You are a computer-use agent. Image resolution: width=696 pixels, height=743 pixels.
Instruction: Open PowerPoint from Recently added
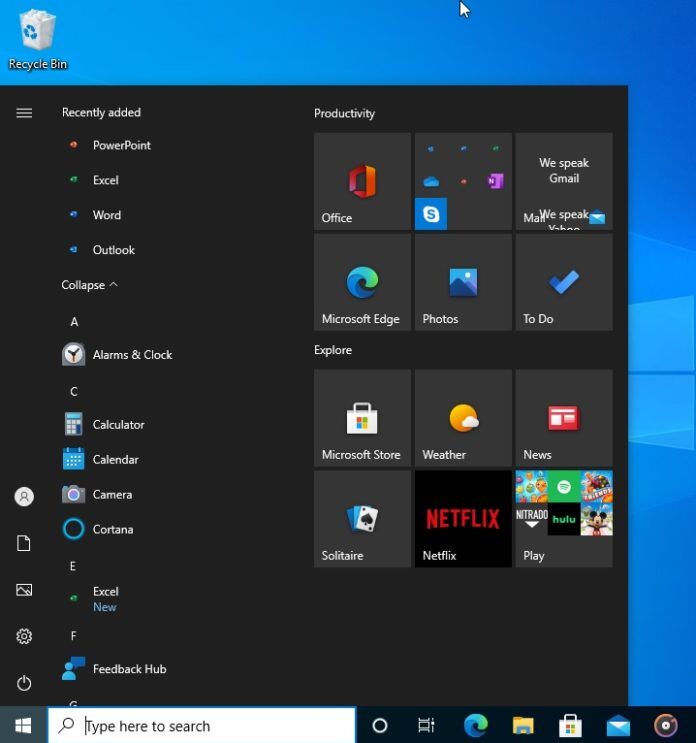(x=121, y=145)
